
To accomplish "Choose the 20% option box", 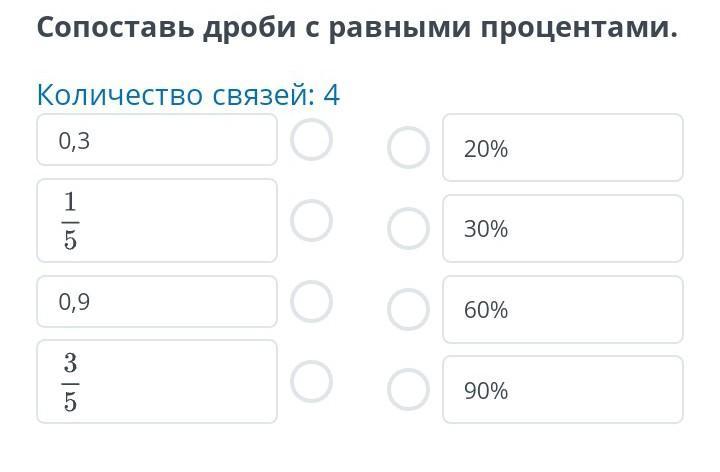I will [x=562, y=148].
